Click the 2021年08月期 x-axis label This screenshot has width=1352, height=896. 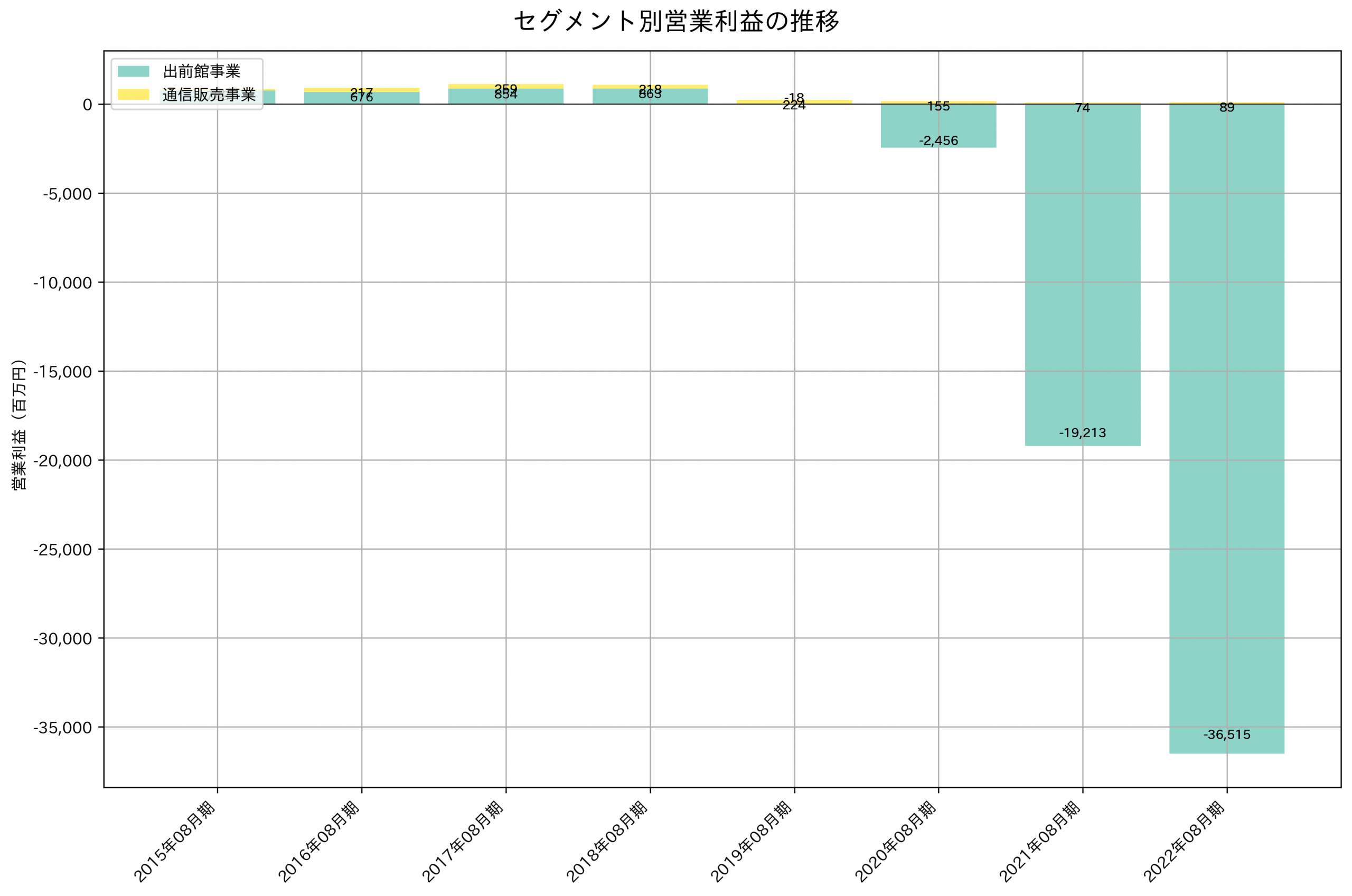coord(1040,841)
